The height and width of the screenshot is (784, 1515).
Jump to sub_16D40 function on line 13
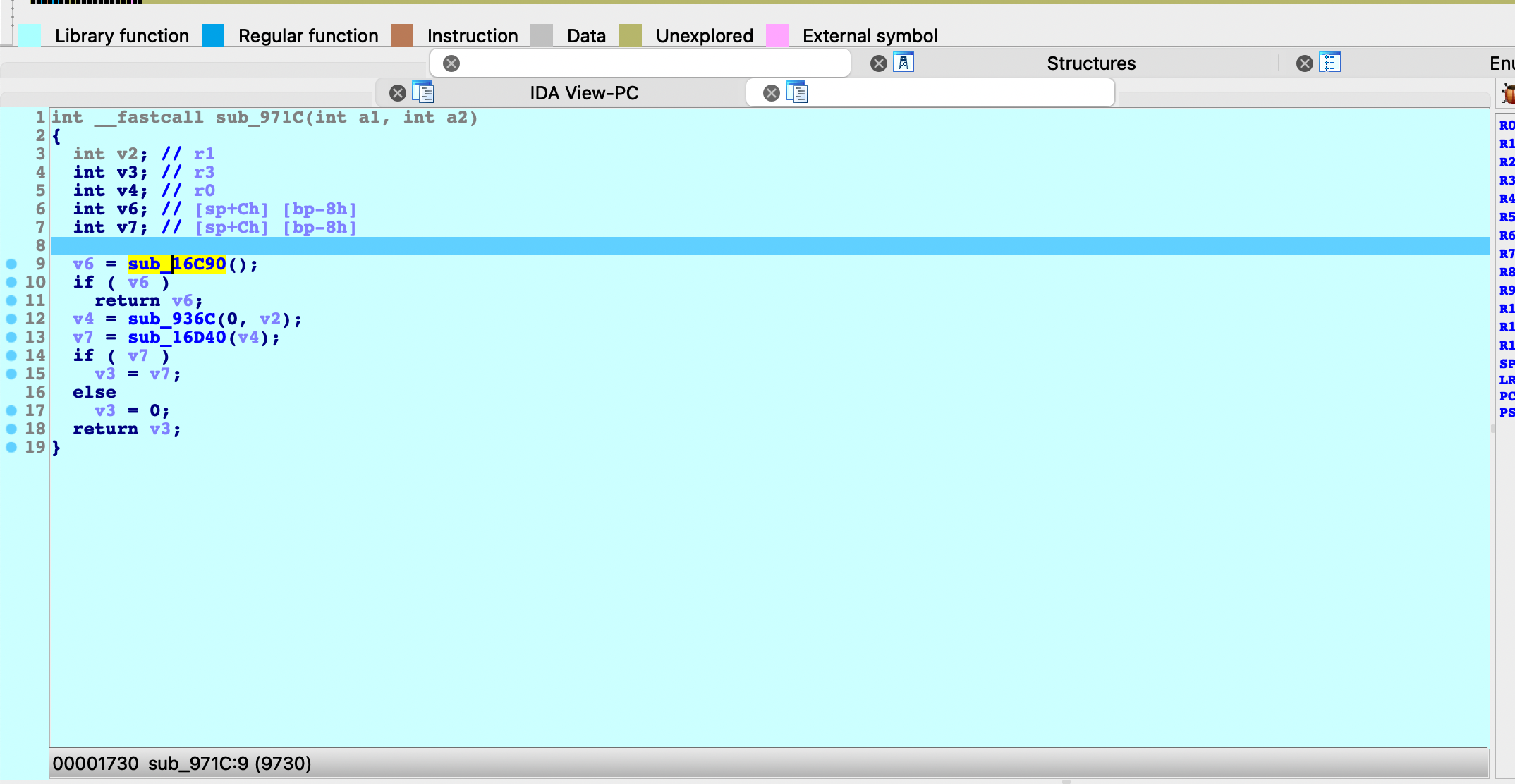pos(176,337)
